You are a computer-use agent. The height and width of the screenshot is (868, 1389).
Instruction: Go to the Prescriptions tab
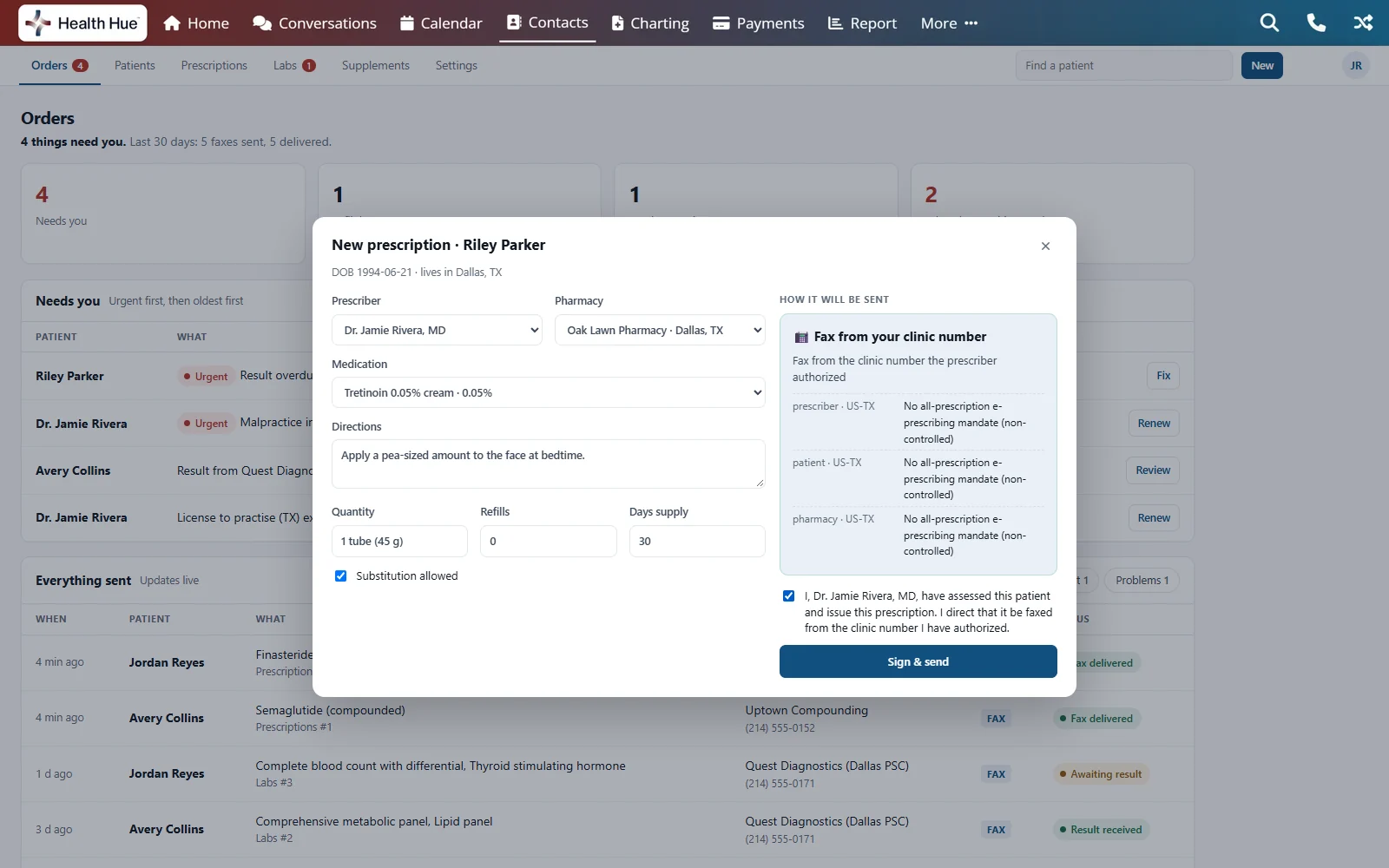pyautogui.click(x=214, y=66)
